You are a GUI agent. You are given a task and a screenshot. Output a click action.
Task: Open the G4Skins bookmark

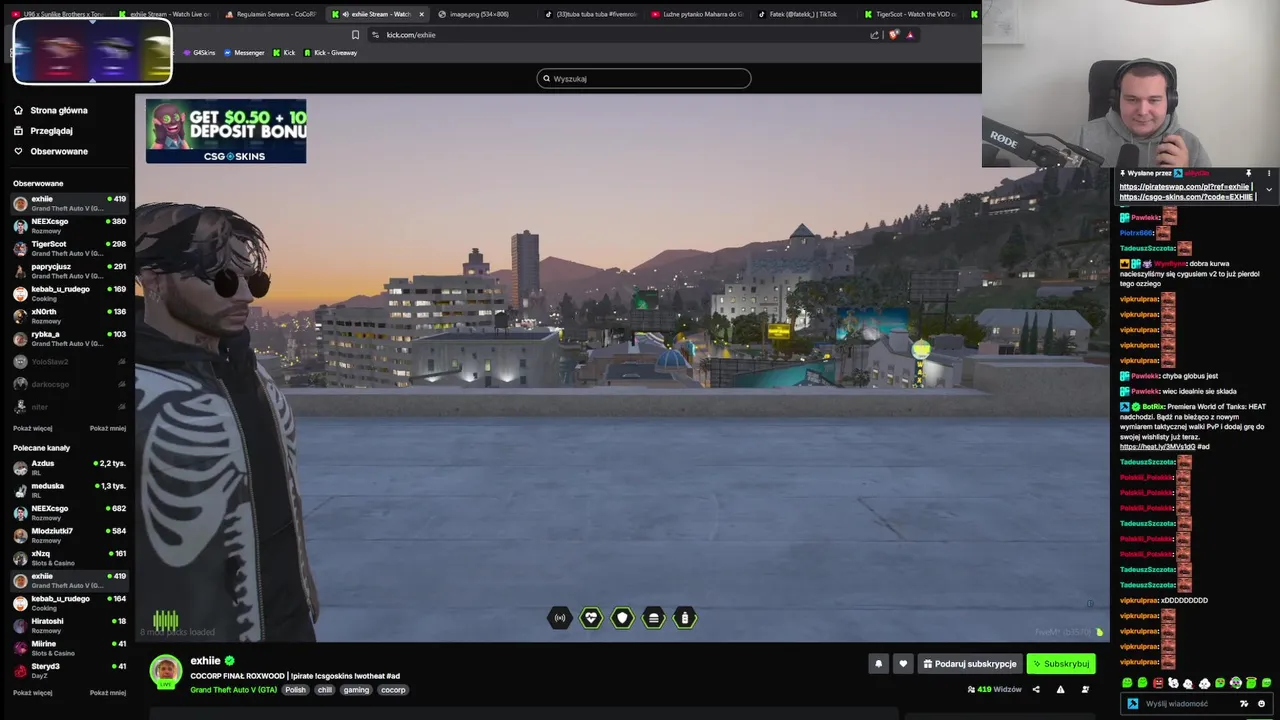pos(199,52)
